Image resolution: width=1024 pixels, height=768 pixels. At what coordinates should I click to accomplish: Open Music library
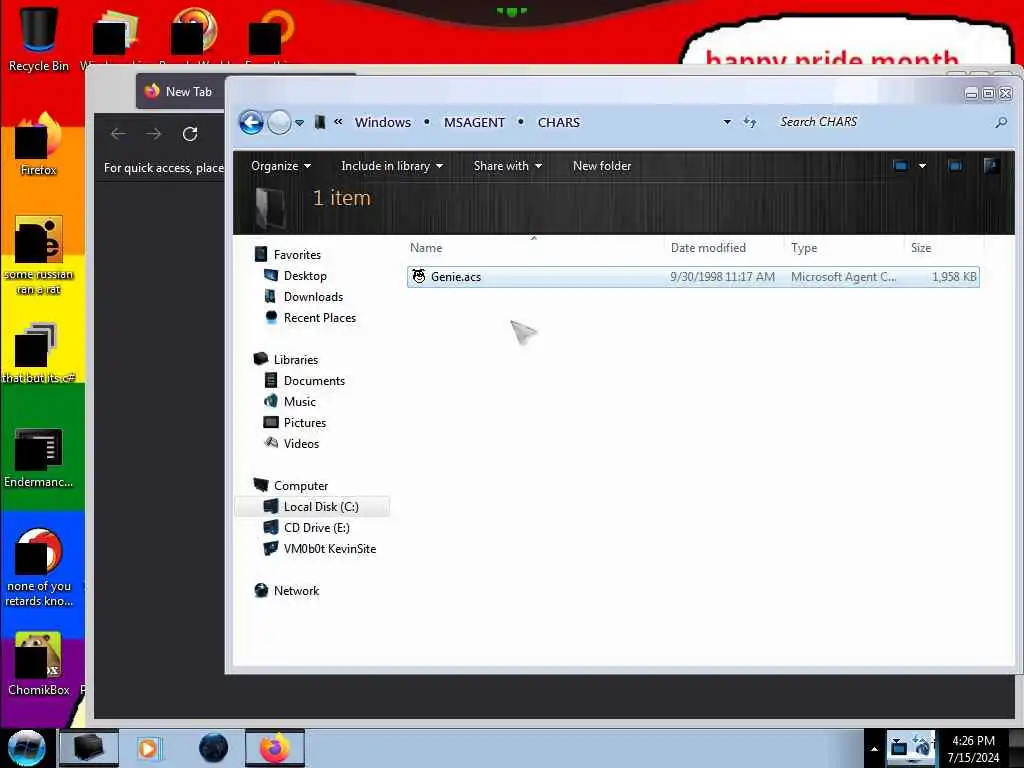[x=300, y=402]
